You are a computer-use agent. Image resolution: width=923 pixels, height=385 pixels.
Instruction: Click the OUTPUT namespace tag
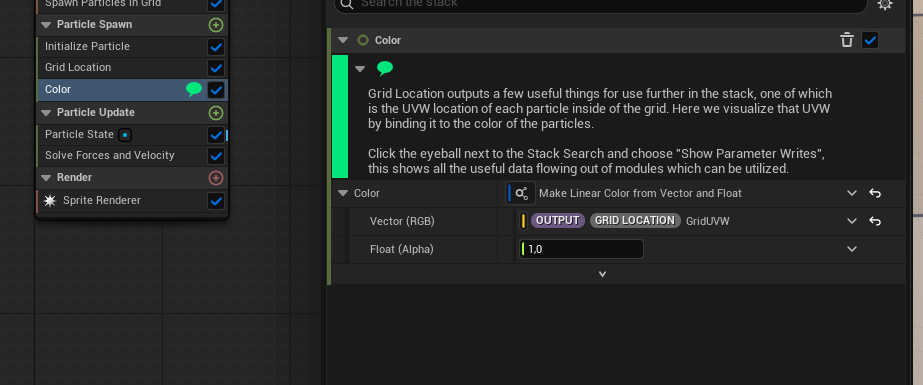tap(557, 221)
